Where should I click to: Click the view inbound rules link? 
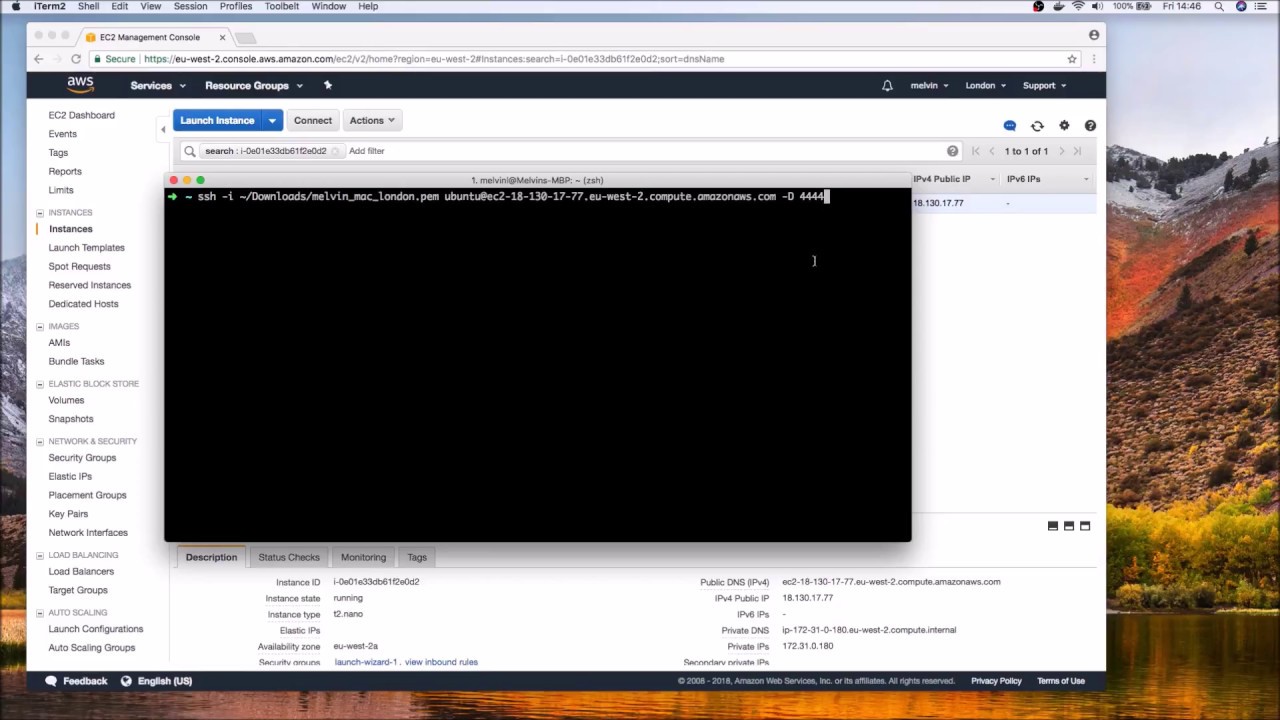coord(441,662)
